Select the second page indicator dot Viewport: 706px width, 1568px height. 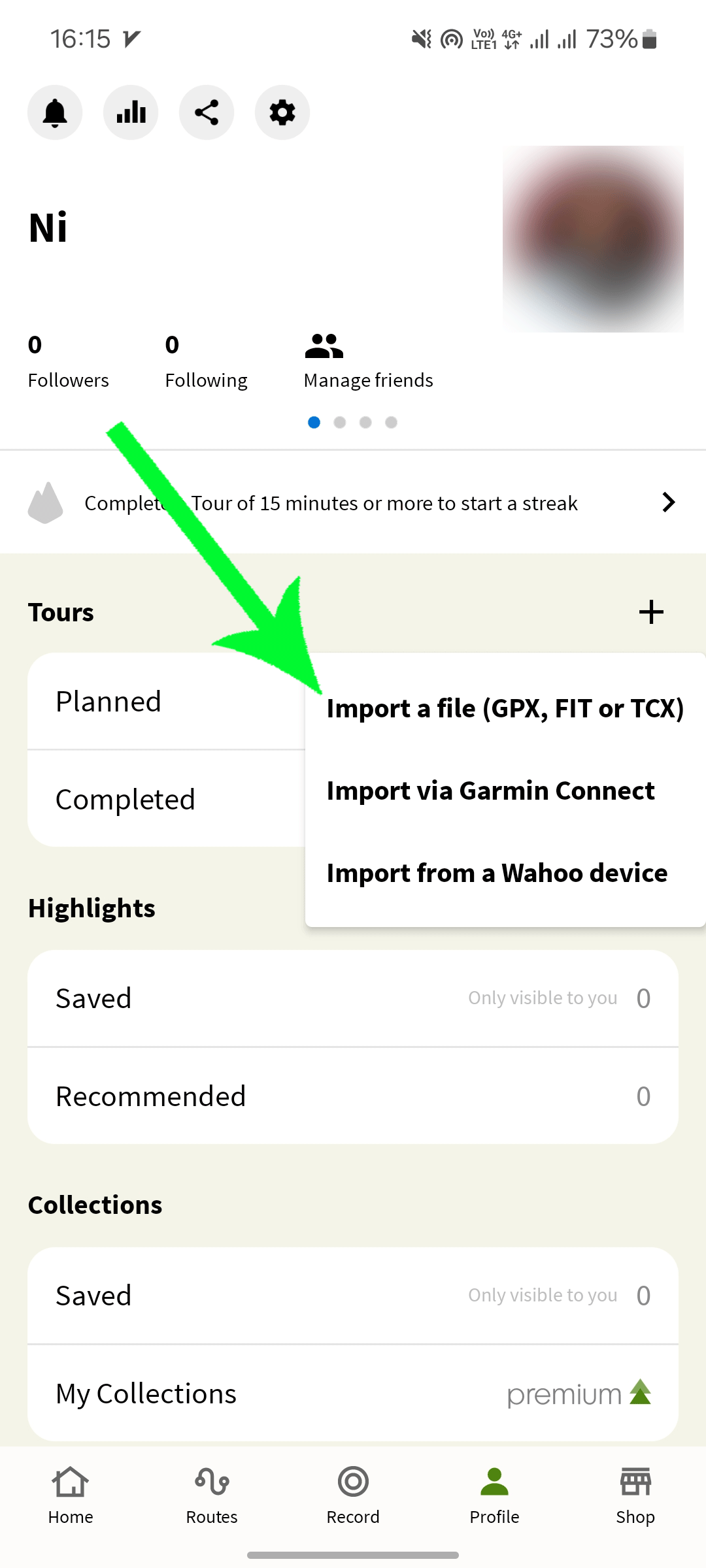pos(340,422)
